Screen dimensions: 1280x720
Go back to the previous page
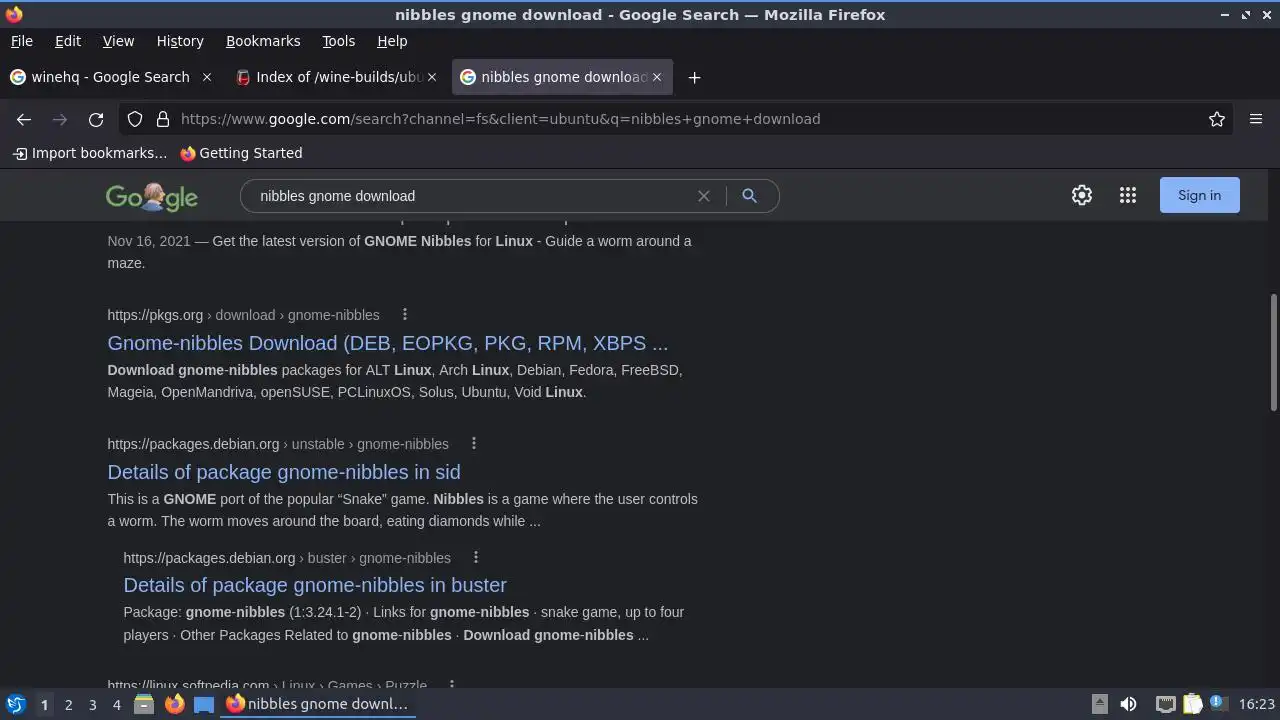coord(24,119)
